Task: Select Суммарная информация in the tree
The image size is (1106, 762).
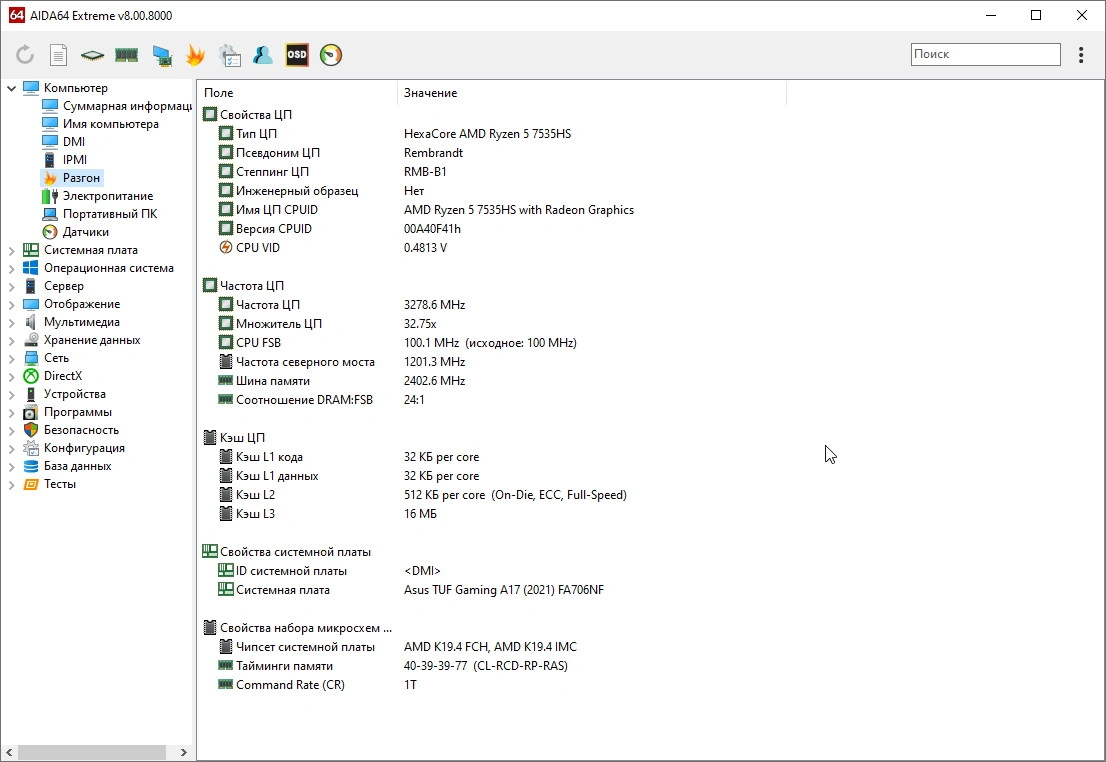Action: [117, 106]
